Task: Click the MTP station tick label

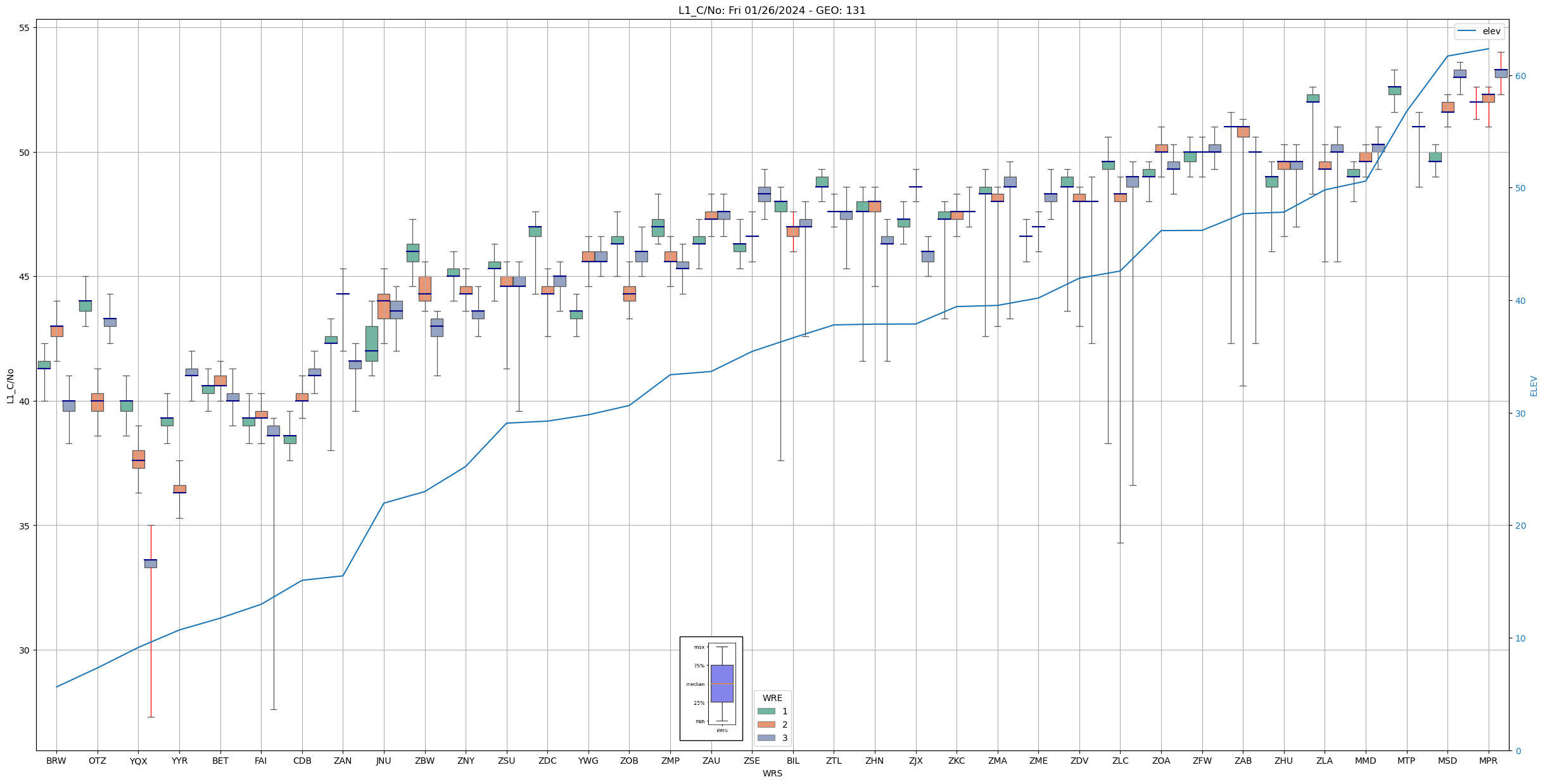Action: click(x=1406, y=761)
